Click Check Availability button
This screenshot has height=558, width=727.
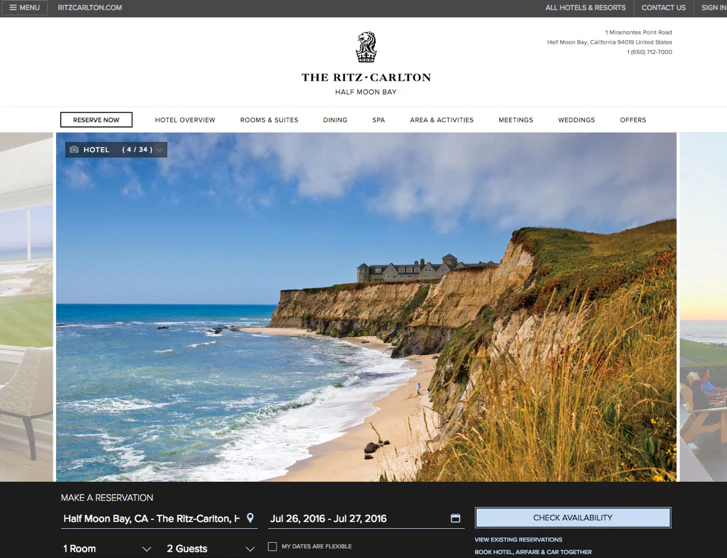[x=573, y=518]
